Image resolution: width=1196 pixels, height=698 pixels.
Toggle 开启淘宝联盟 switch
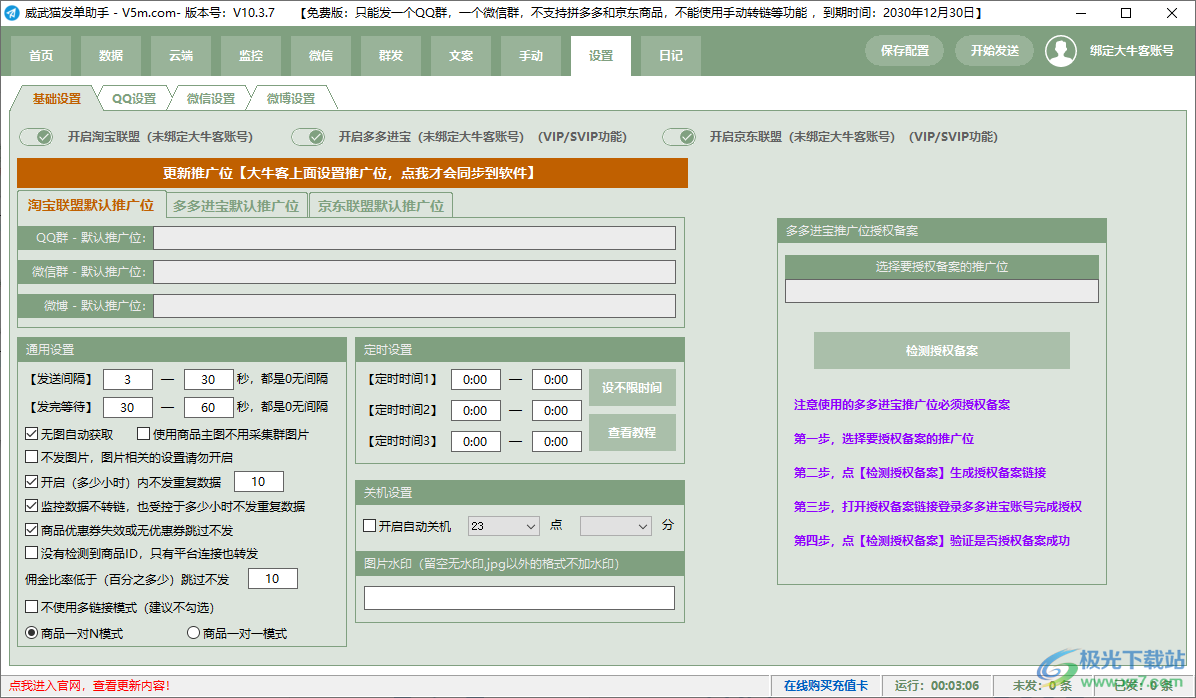[x=37, y=137]
